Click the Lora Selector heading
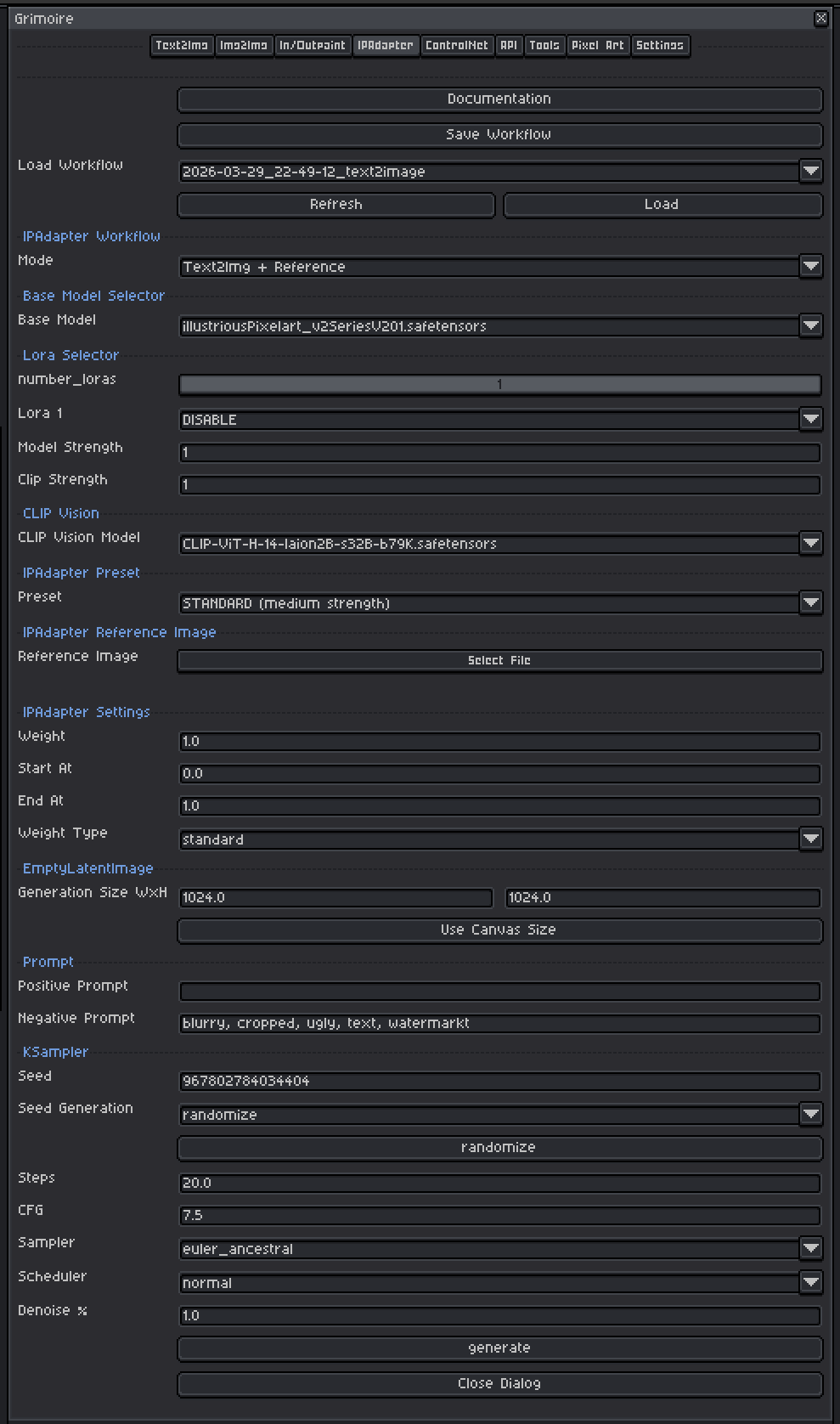840x1424 pixels. [70, 356]
